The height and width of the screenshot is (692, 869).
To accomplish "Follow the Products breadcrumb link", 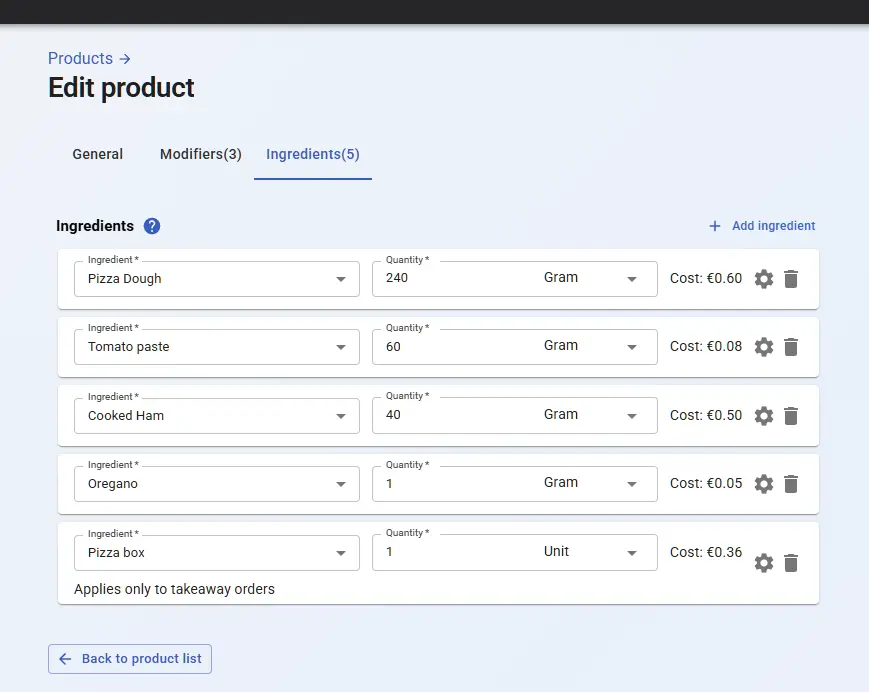I will coord(81,59).
